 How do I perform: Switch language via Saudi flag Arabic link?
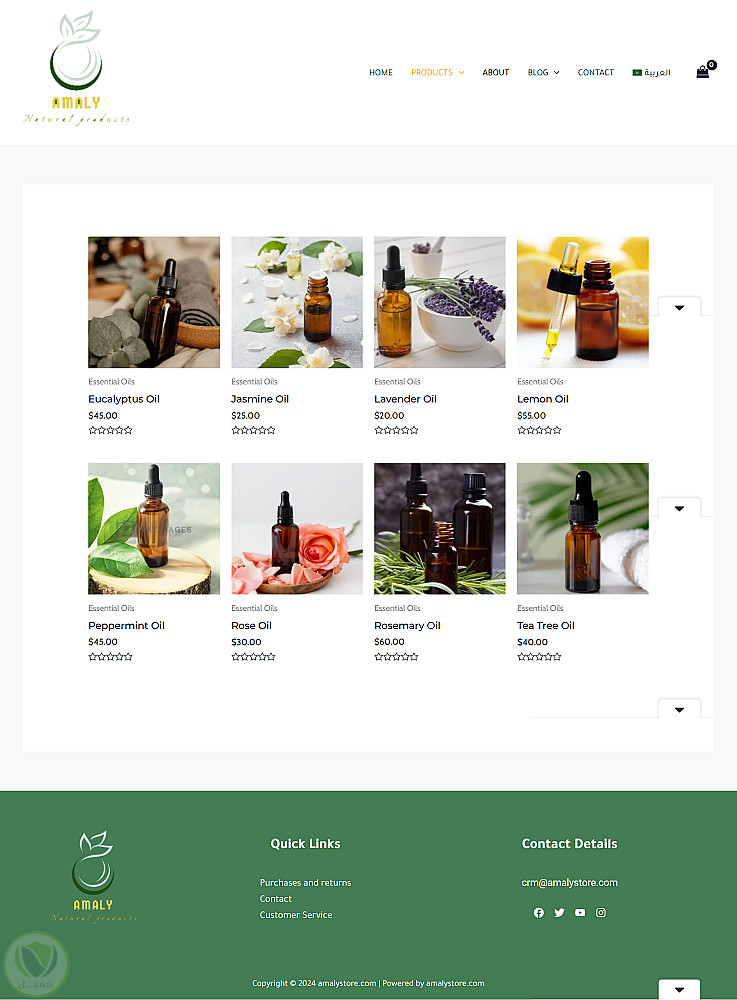[651, 73]
